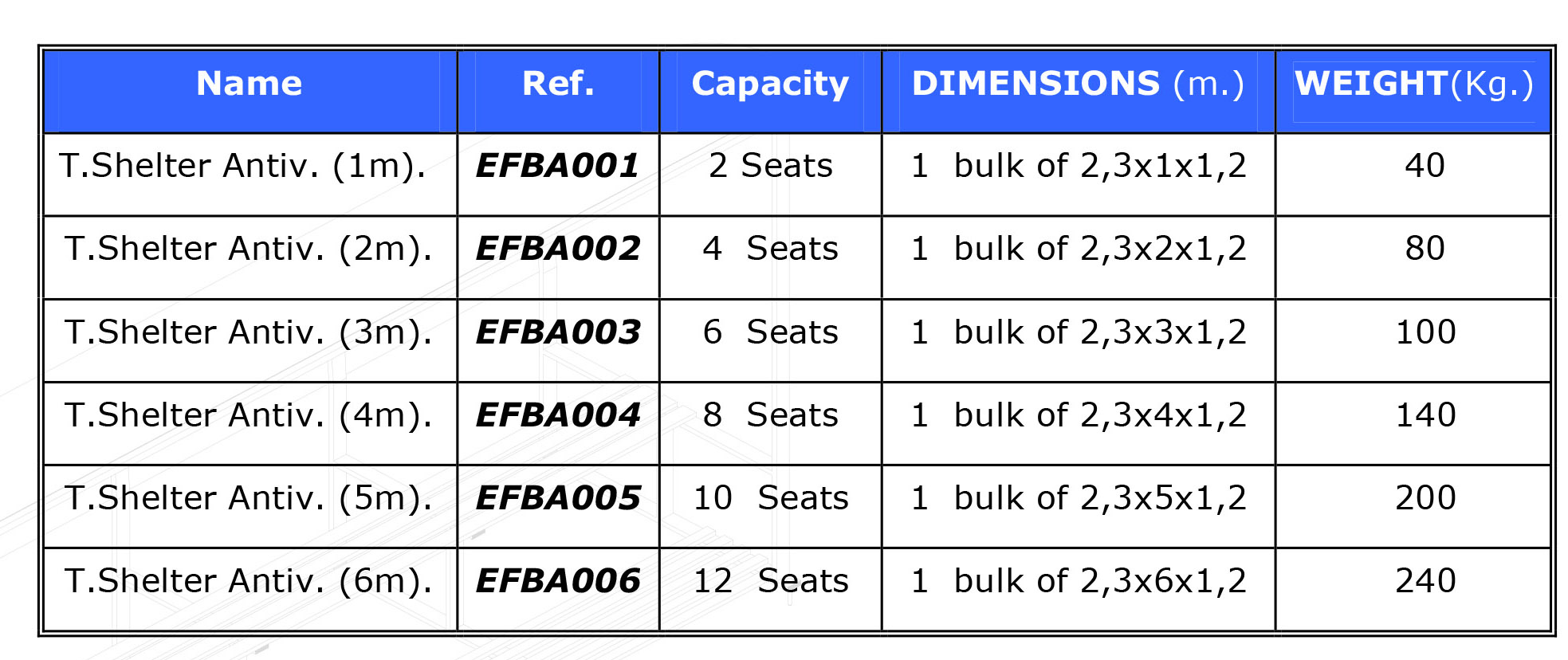This screenshot has height=660, width=1568.
Task: Select reference code EFBA001
Action: (x=558, y=166)
